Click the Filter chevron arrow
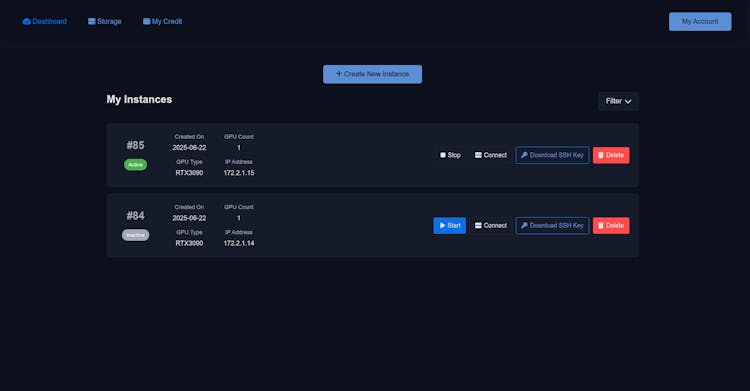This screenshot has height=391, width=750. point(628,101)
